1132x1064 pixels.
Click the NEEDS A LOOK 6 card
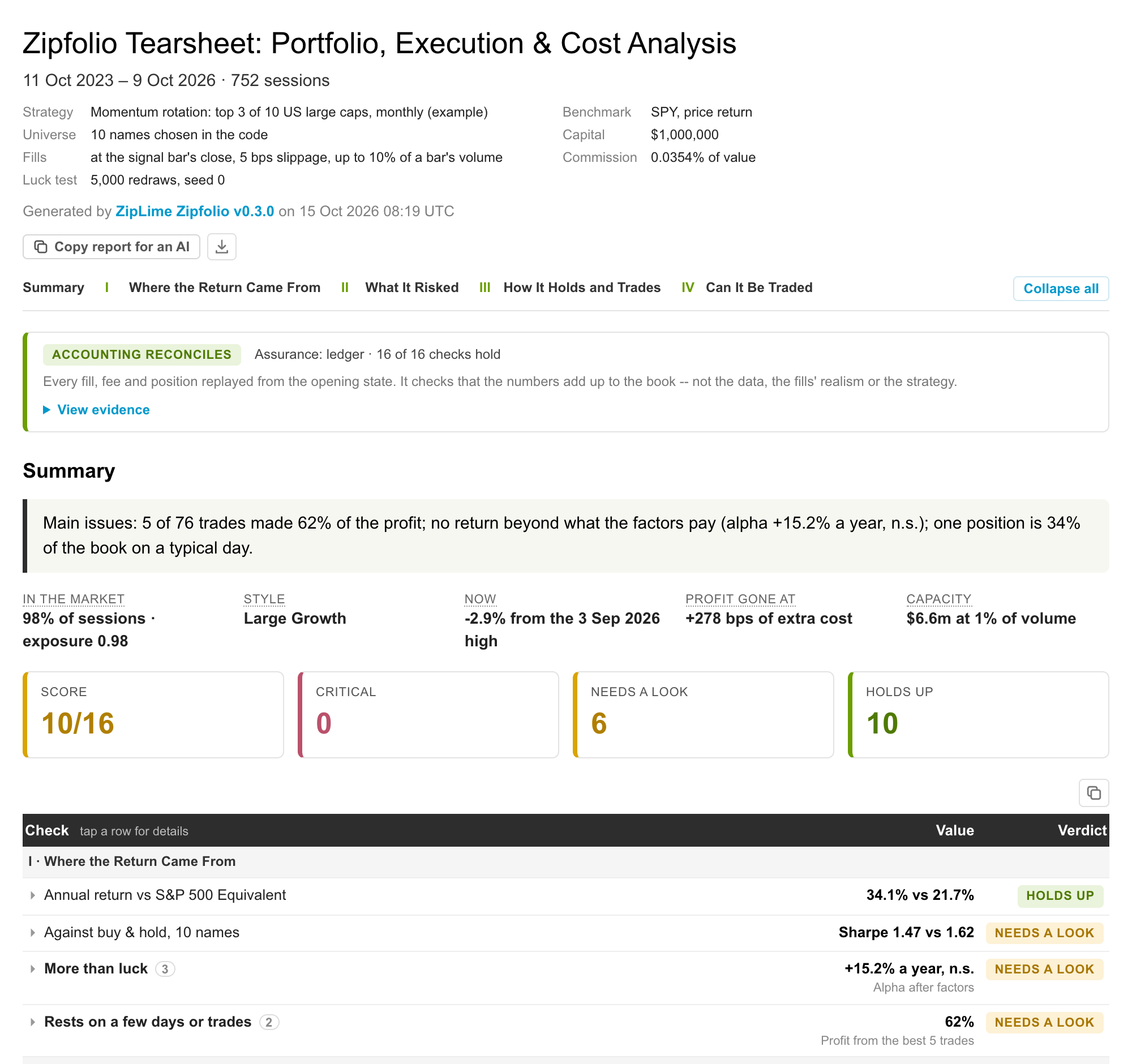tap(703, 714)
